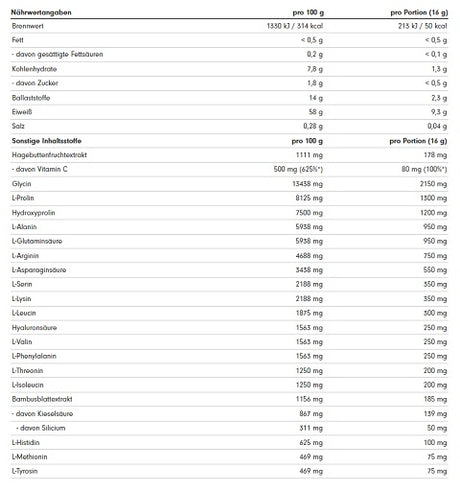
Task: Select the Hyaluronsäure row label
Action: pyautogui.click(x=34, y=328)
